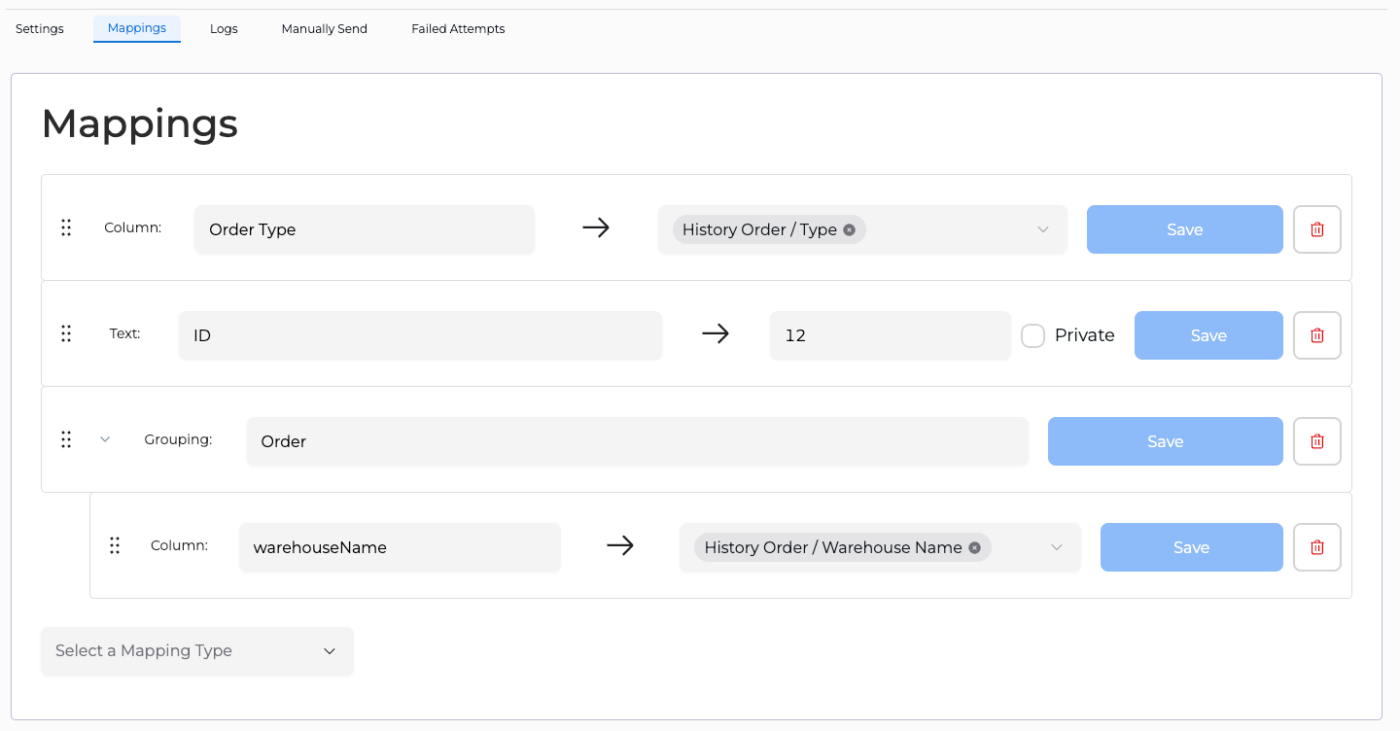1400x731 pixels.
Task: Delete the ID text mapping with trash icon
Action: pyautogui.click(x=1317, y=335)
